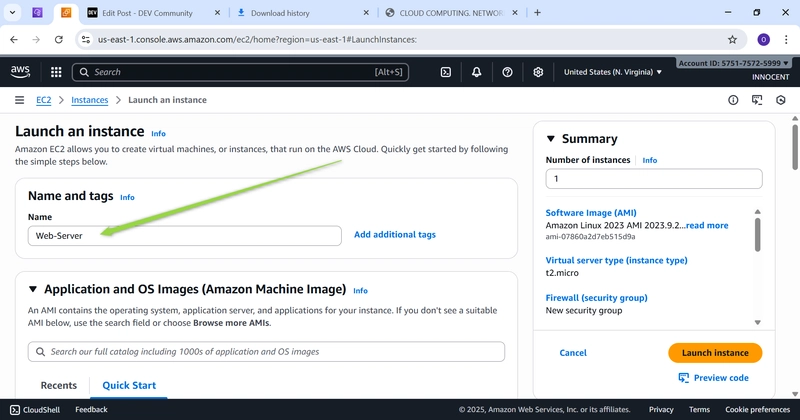Reload the page
The height and width of the screenshot is (420, 800).
point(59,39)
